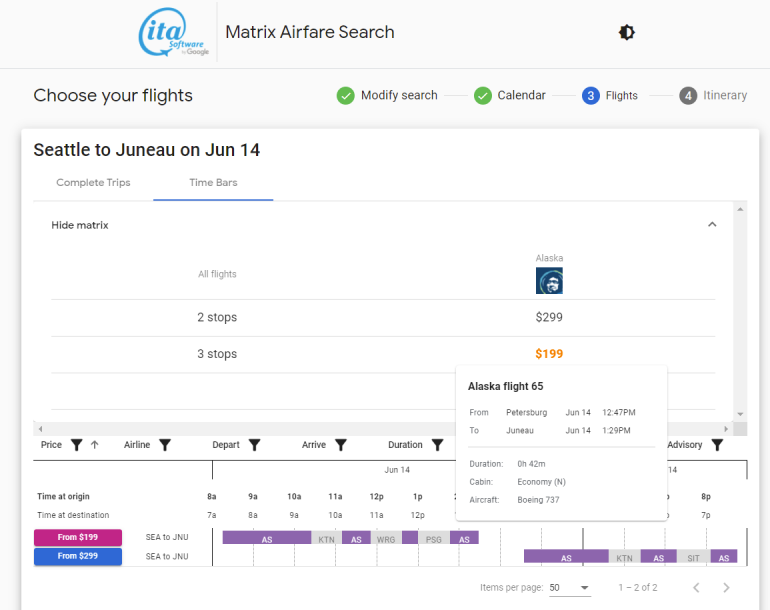
Task: Open the Duration filter funnel icon
Action: 437,445
